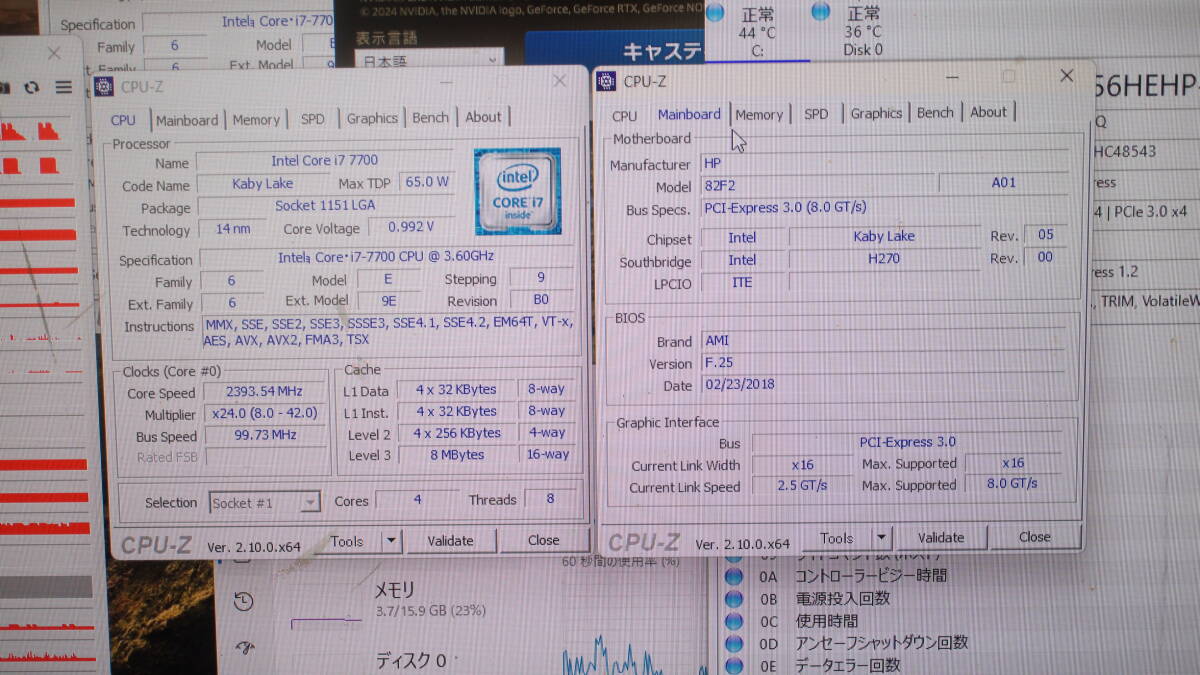The width and height of the screenshot is (1200, 675).
Task: Expand the Tools arrow in the left CPU-Z window
Action: [x=391, y=541]
